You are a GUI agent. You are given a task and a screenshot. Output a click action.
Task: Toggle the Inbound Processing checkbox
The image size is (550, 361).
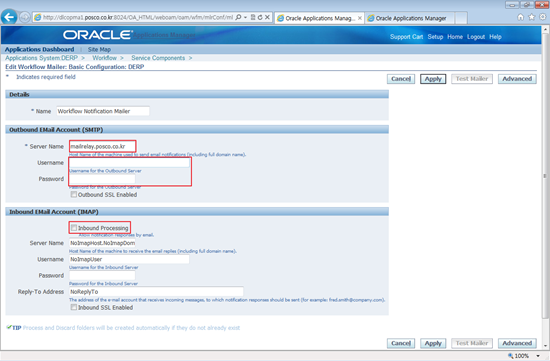click(74, 228)
